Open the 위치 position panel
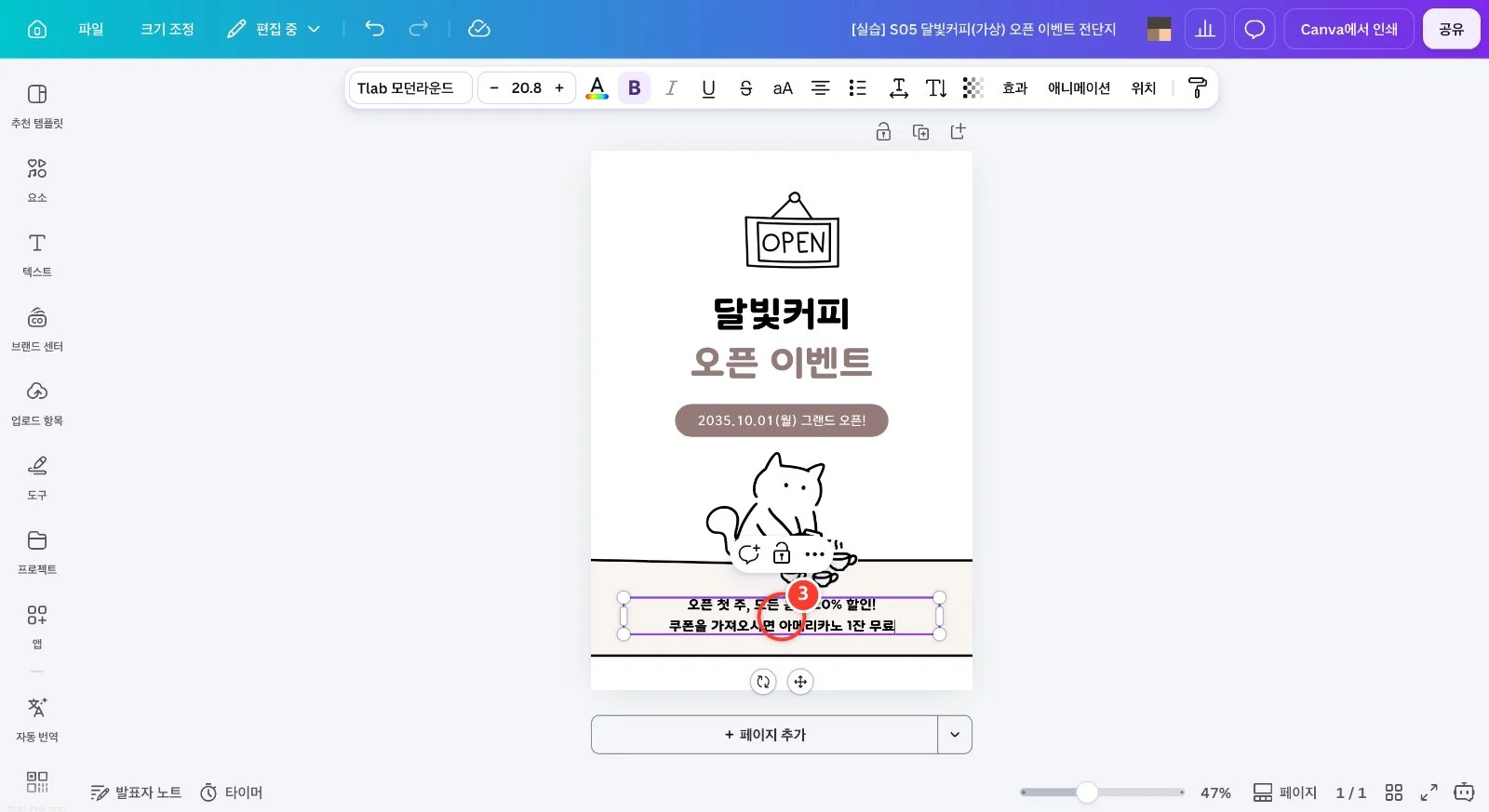The height and width of the screenshot is (812, 1489). (1144, 87)
